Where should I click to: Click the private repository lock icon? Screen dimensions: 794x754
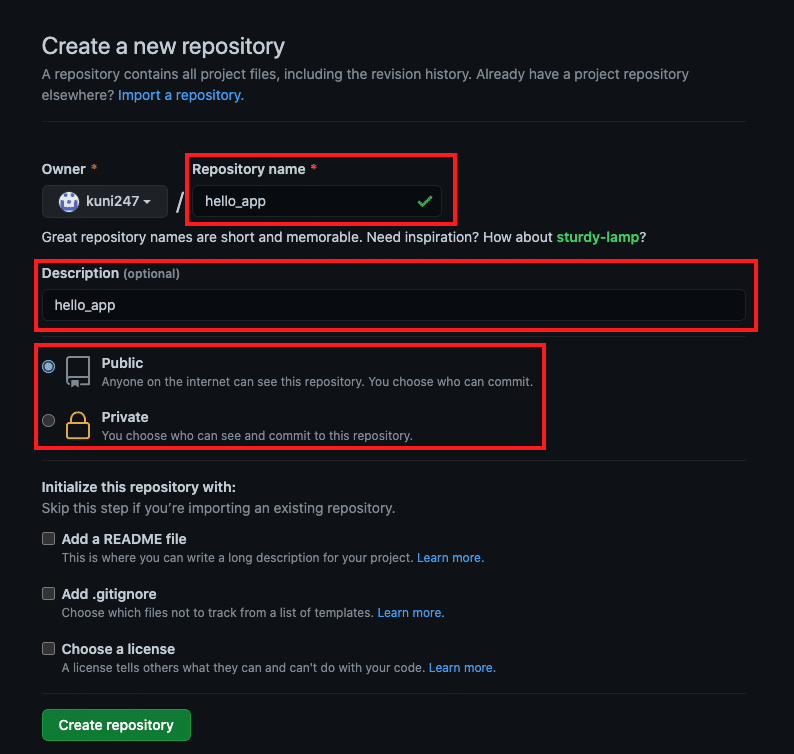(x=78, y=425)
